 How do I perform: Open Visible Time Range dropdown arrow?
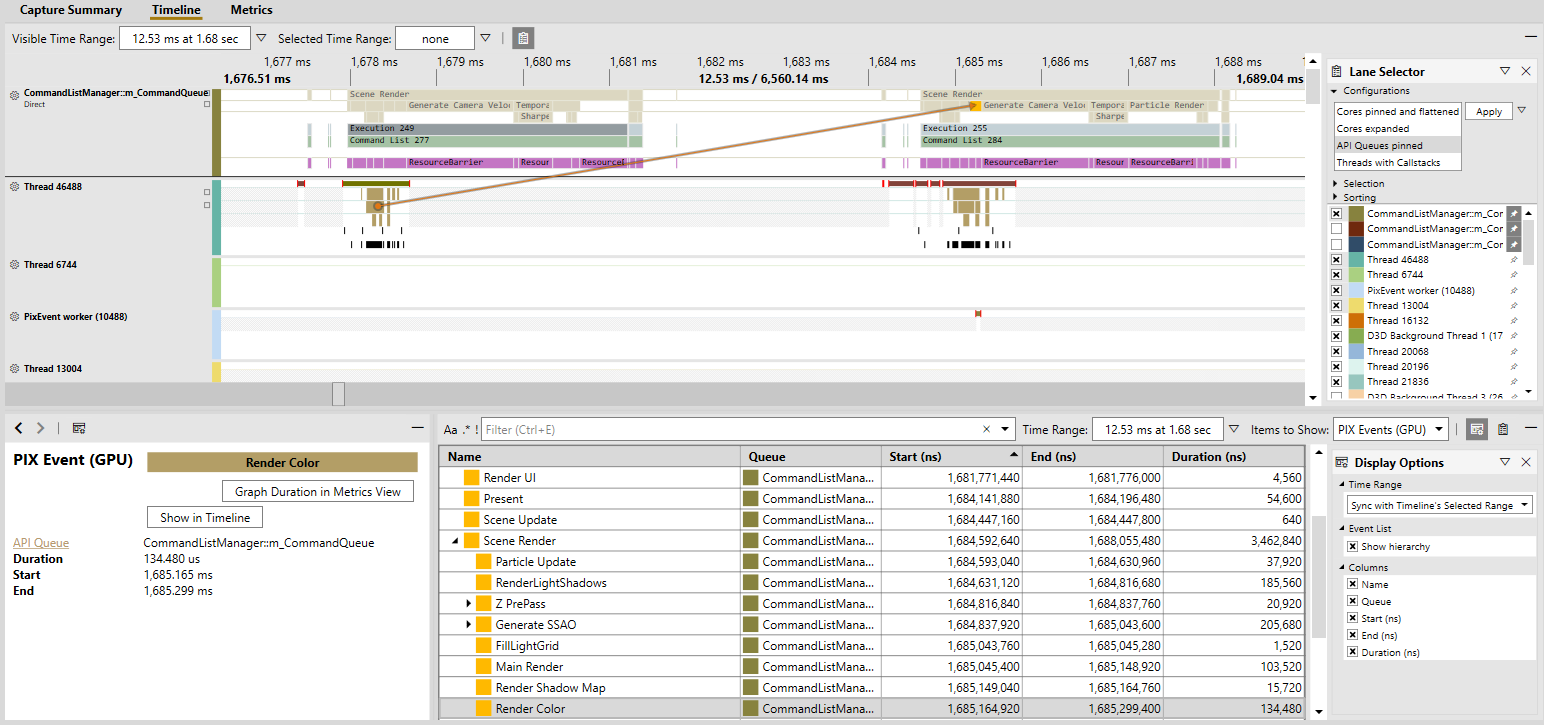click(261, 39)
